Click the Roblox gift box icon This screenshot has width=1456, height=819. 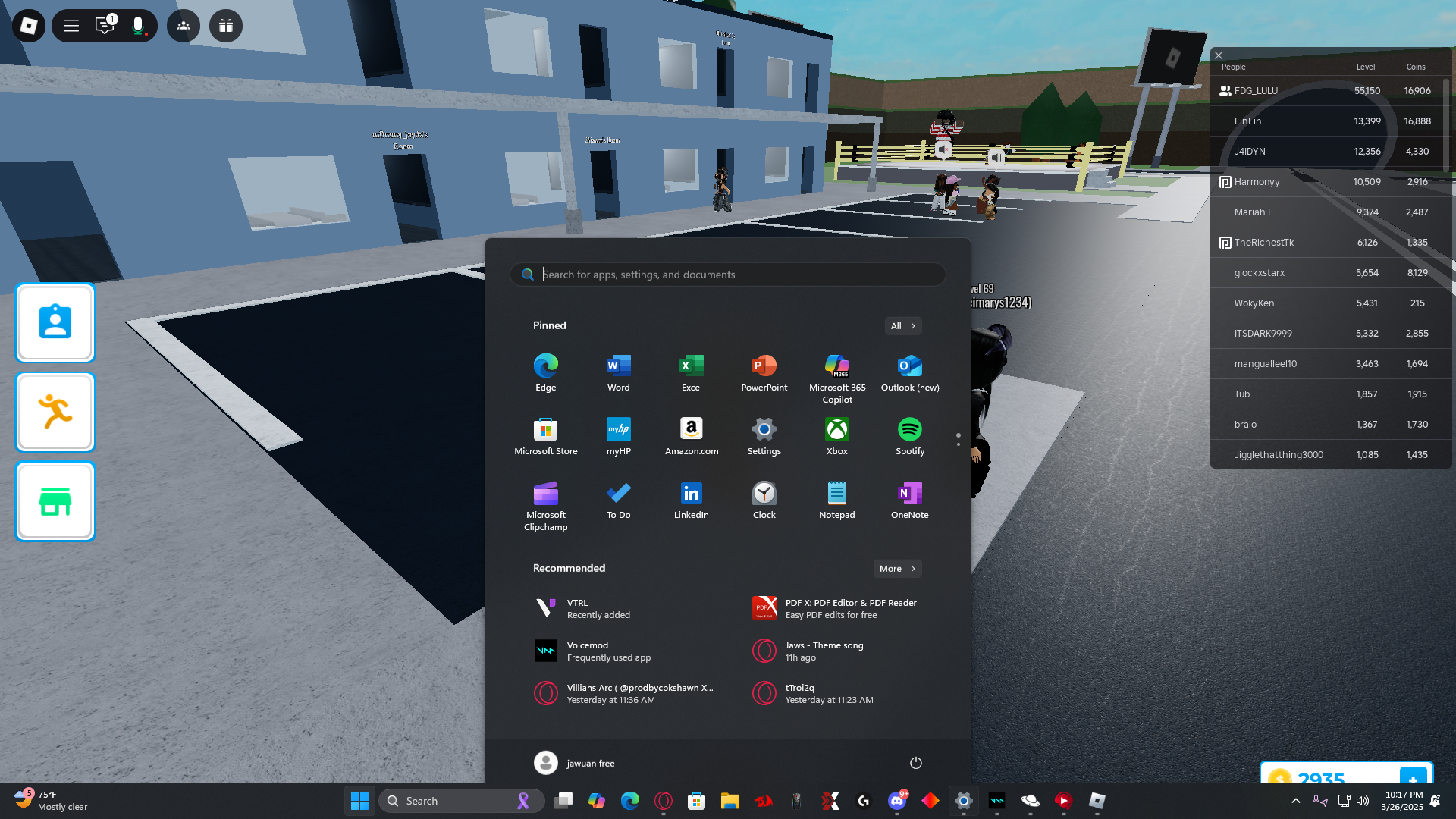(225, 26)
